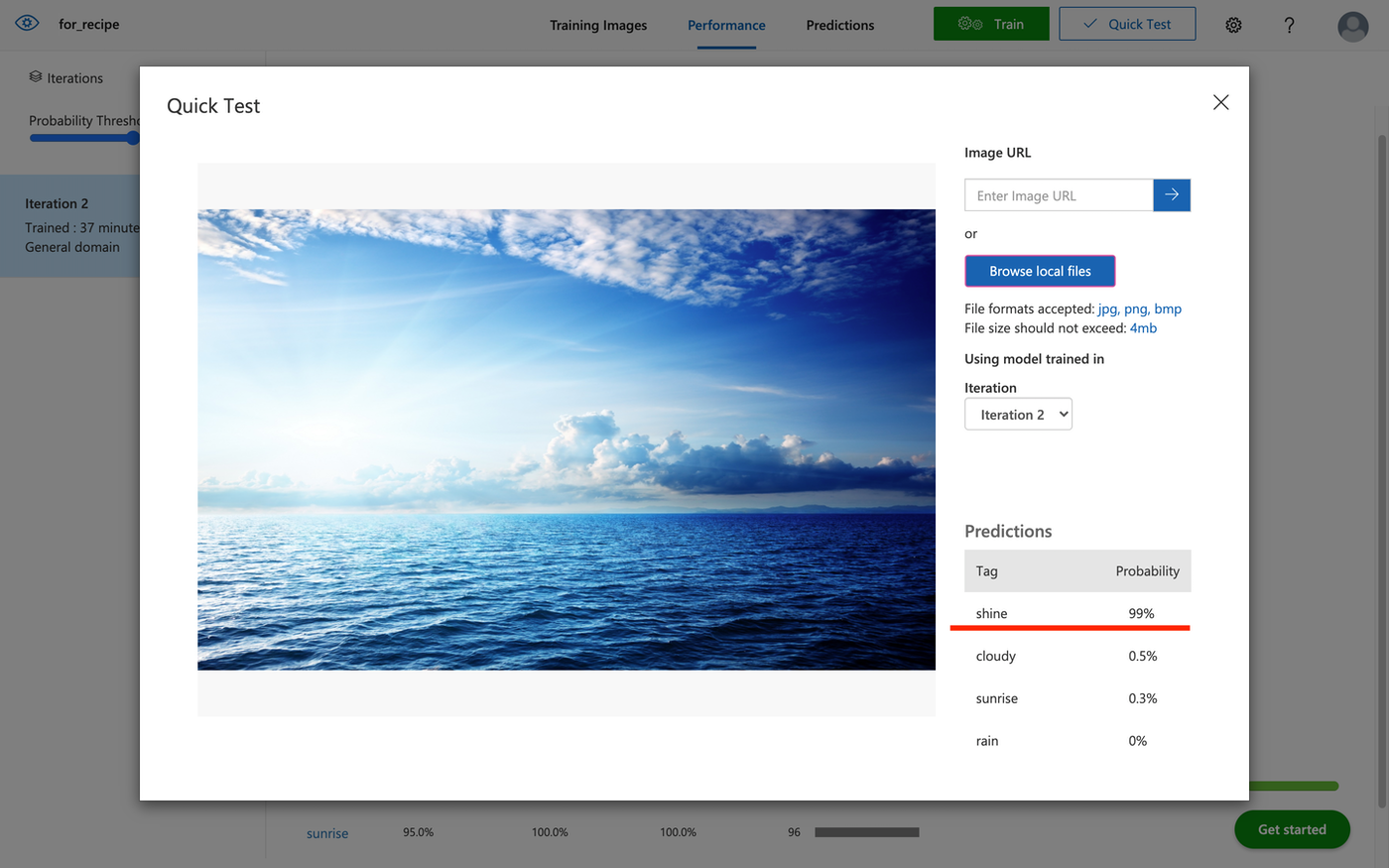Click the Iterations layers icon

tap(36, 77)
